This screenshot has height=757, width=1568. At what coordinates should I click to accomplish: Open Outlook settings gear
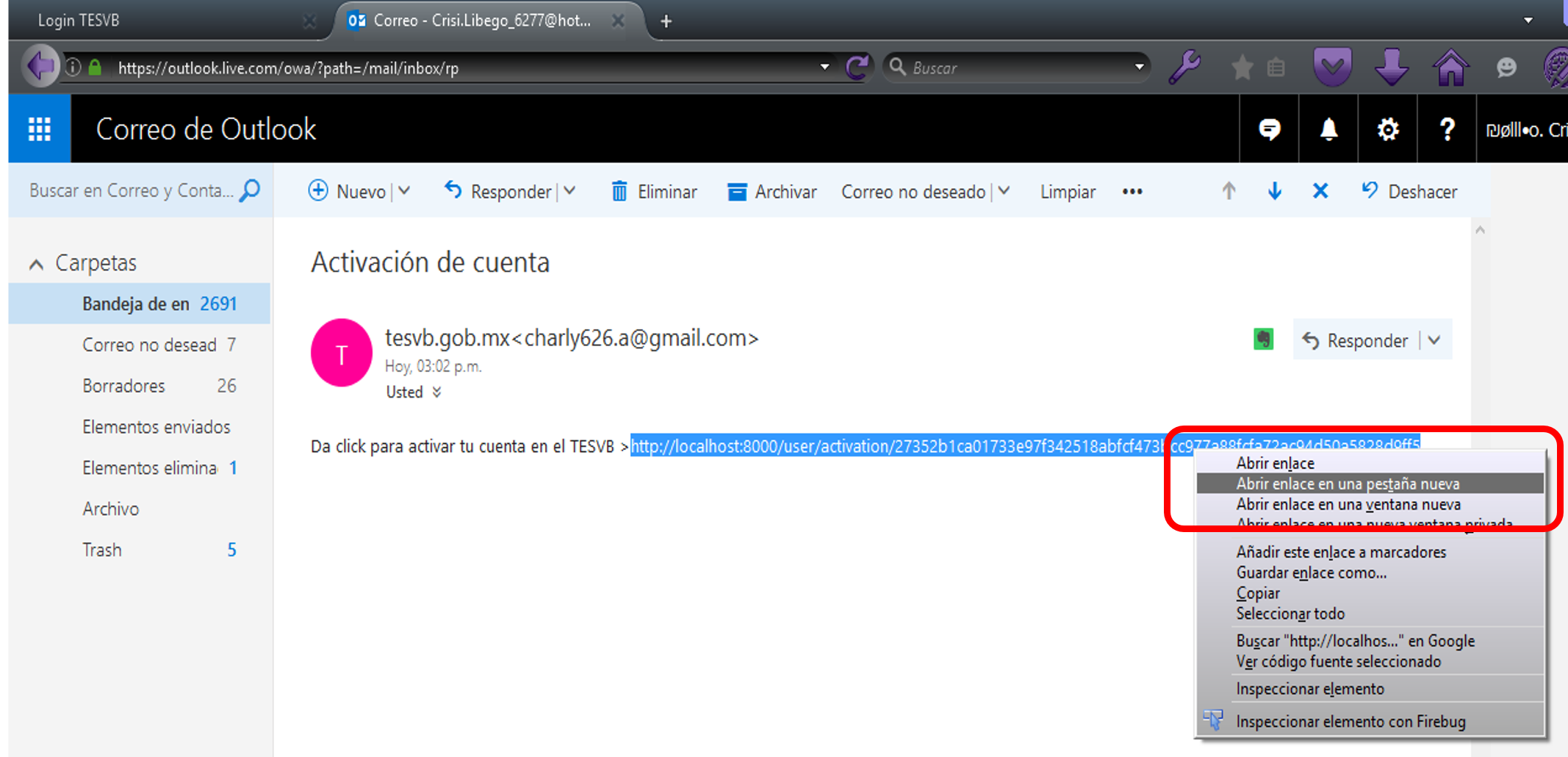[1387, 129]
